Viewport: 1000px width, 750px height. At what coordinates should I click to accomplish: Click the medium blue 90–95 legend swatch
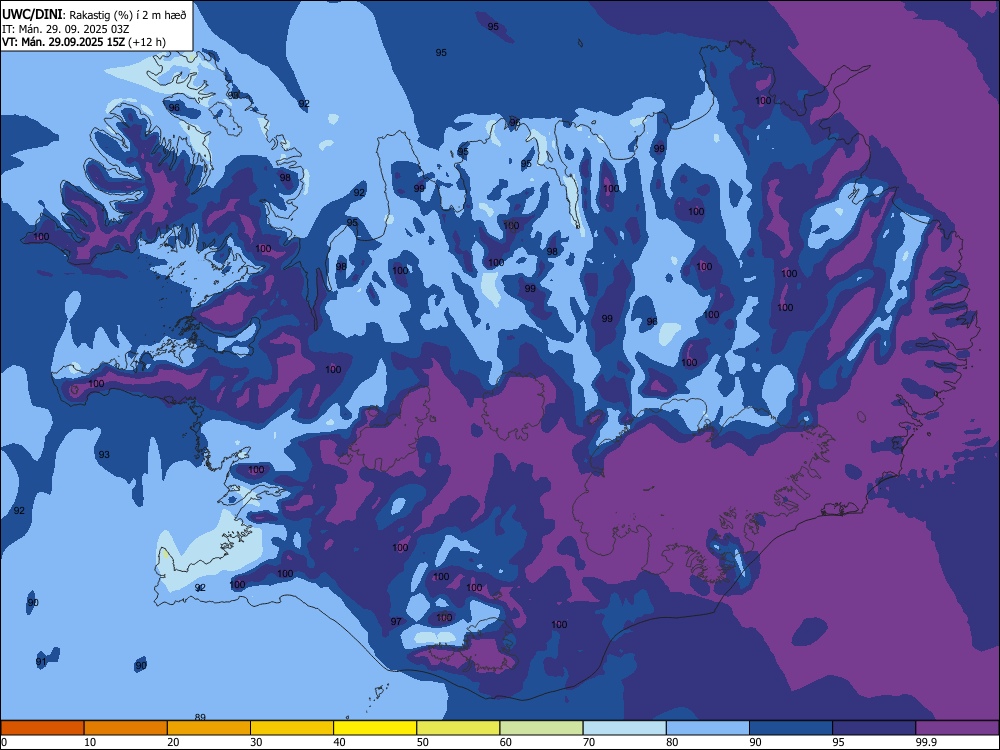coord(791,728)
